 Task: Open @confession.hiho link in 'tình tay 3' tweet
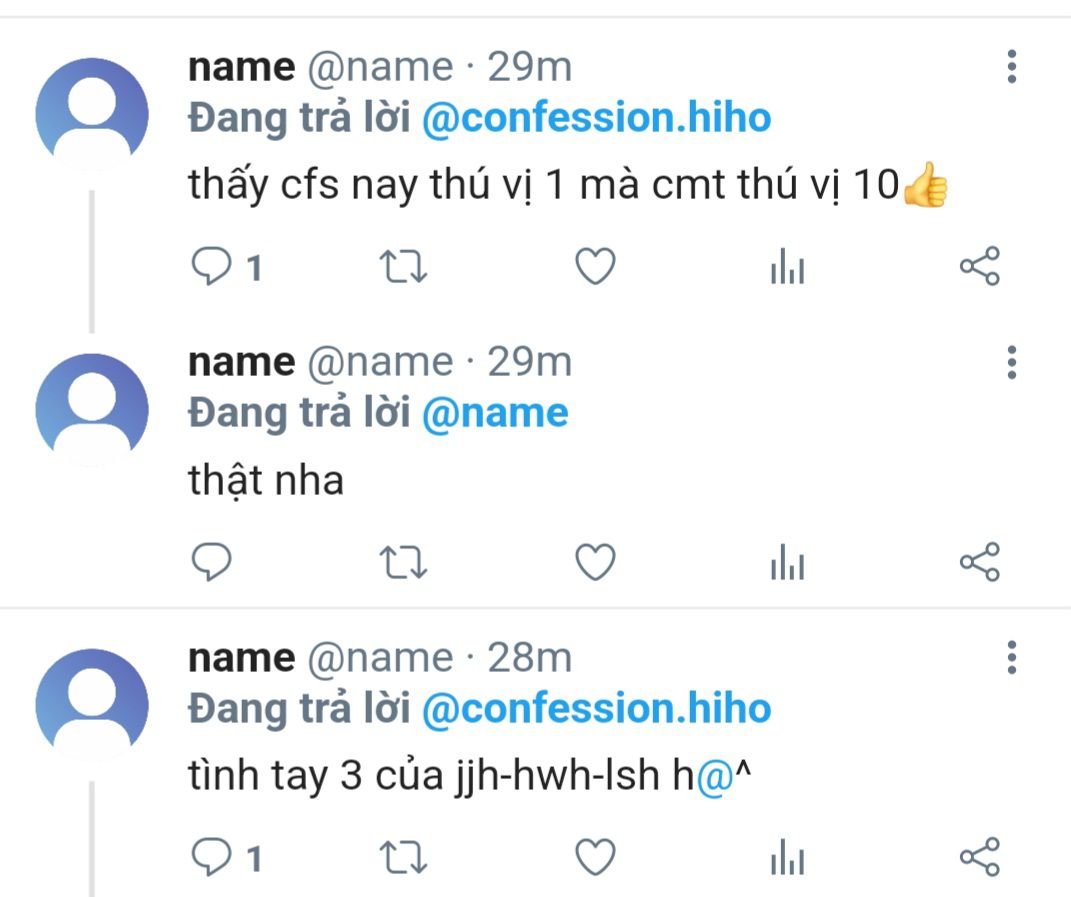(596, 708)
